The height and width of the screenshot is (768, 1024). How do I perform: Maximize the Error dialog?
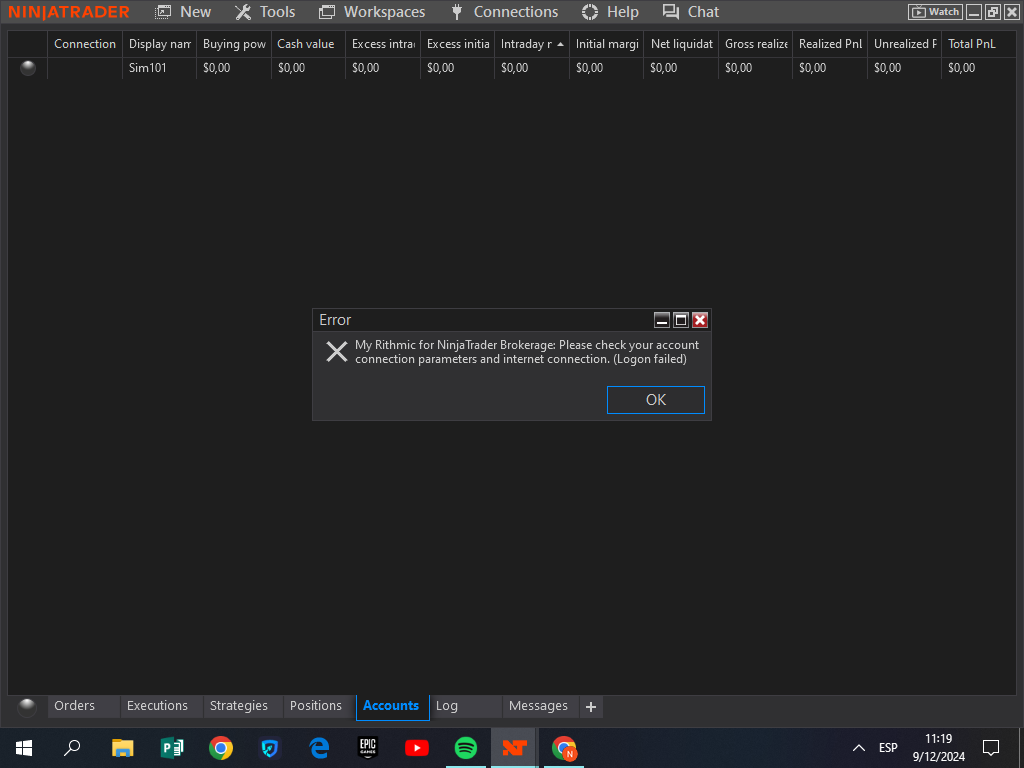point(680,320)
